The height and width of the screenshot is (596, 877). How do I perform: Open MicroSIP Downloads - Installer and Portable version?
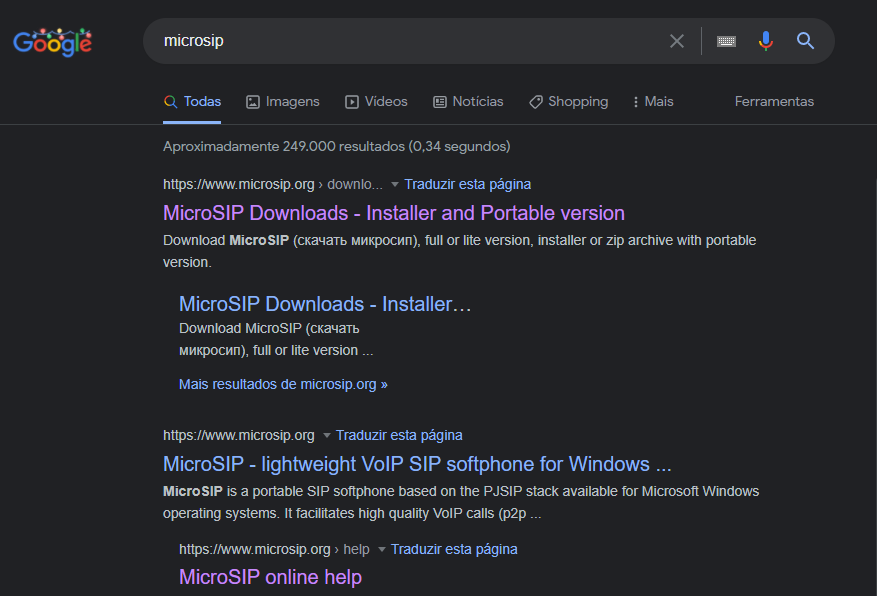point(393,213)
